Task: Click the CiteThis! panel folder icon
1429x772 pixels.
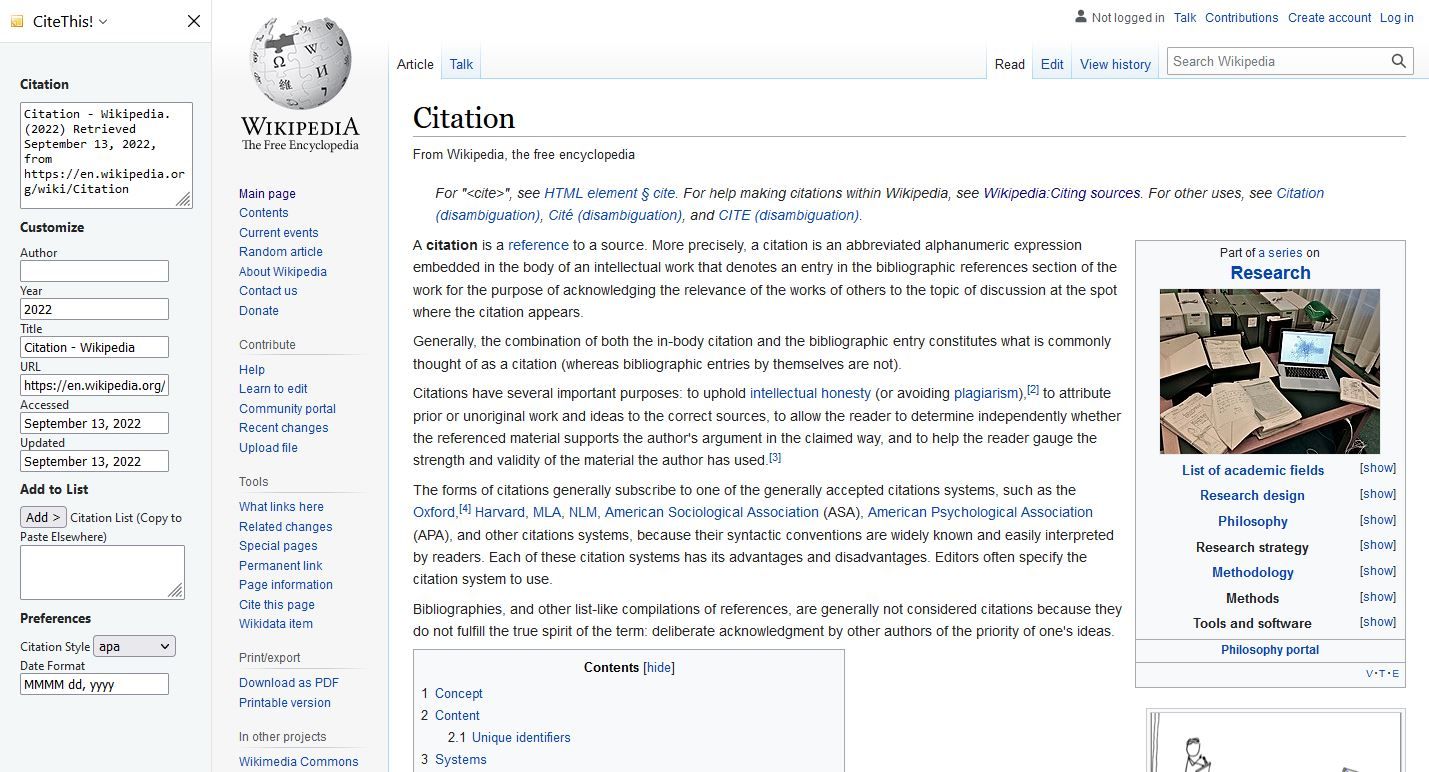Action: (17, 21)
